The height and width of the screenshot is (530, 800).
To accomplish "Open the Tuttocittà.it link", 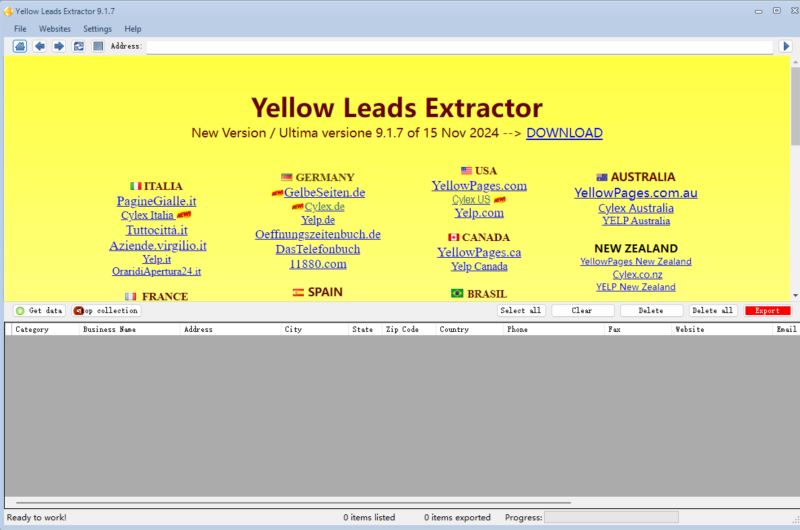I will (x=157, y=230).
